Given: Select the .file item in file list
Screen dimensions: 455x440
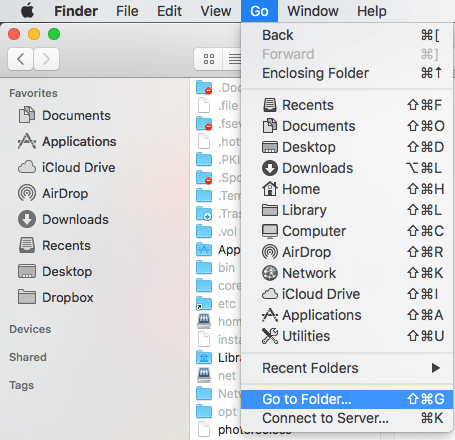Looking at the screenshot, I should [217, 105].
